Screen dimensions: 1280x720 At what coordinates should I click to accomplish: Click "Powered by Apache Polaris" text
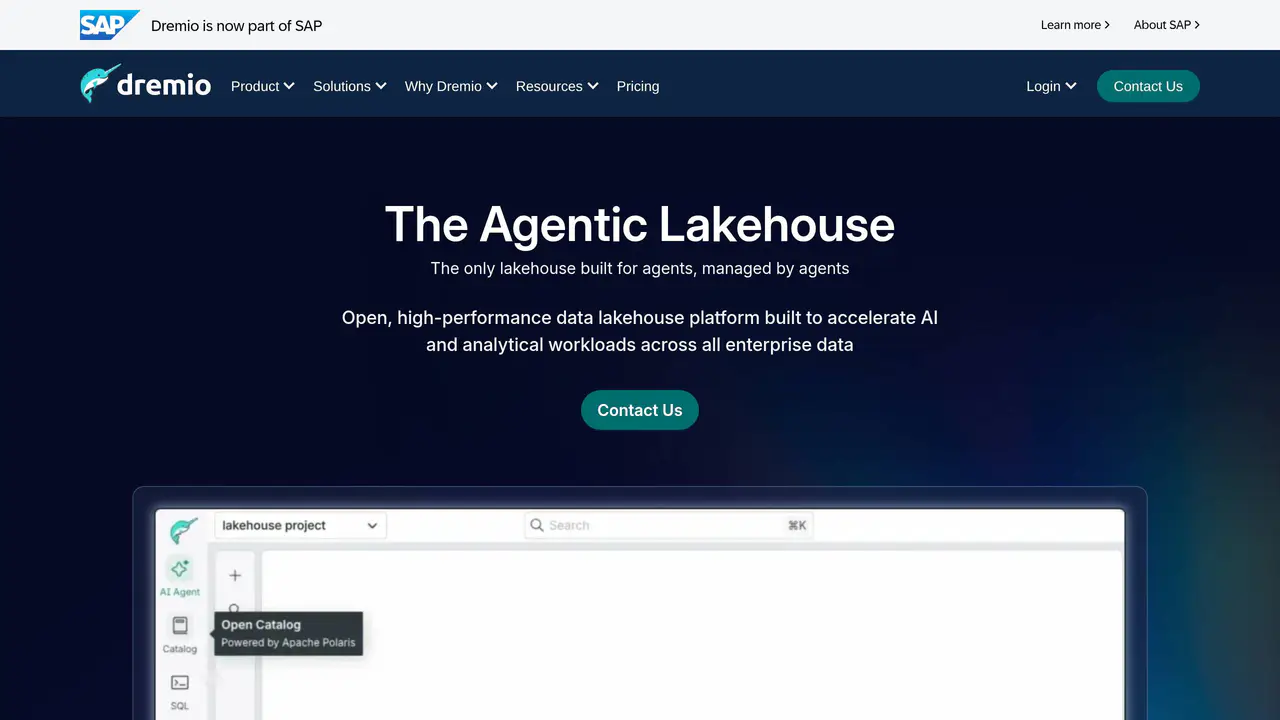click(288, 643)
